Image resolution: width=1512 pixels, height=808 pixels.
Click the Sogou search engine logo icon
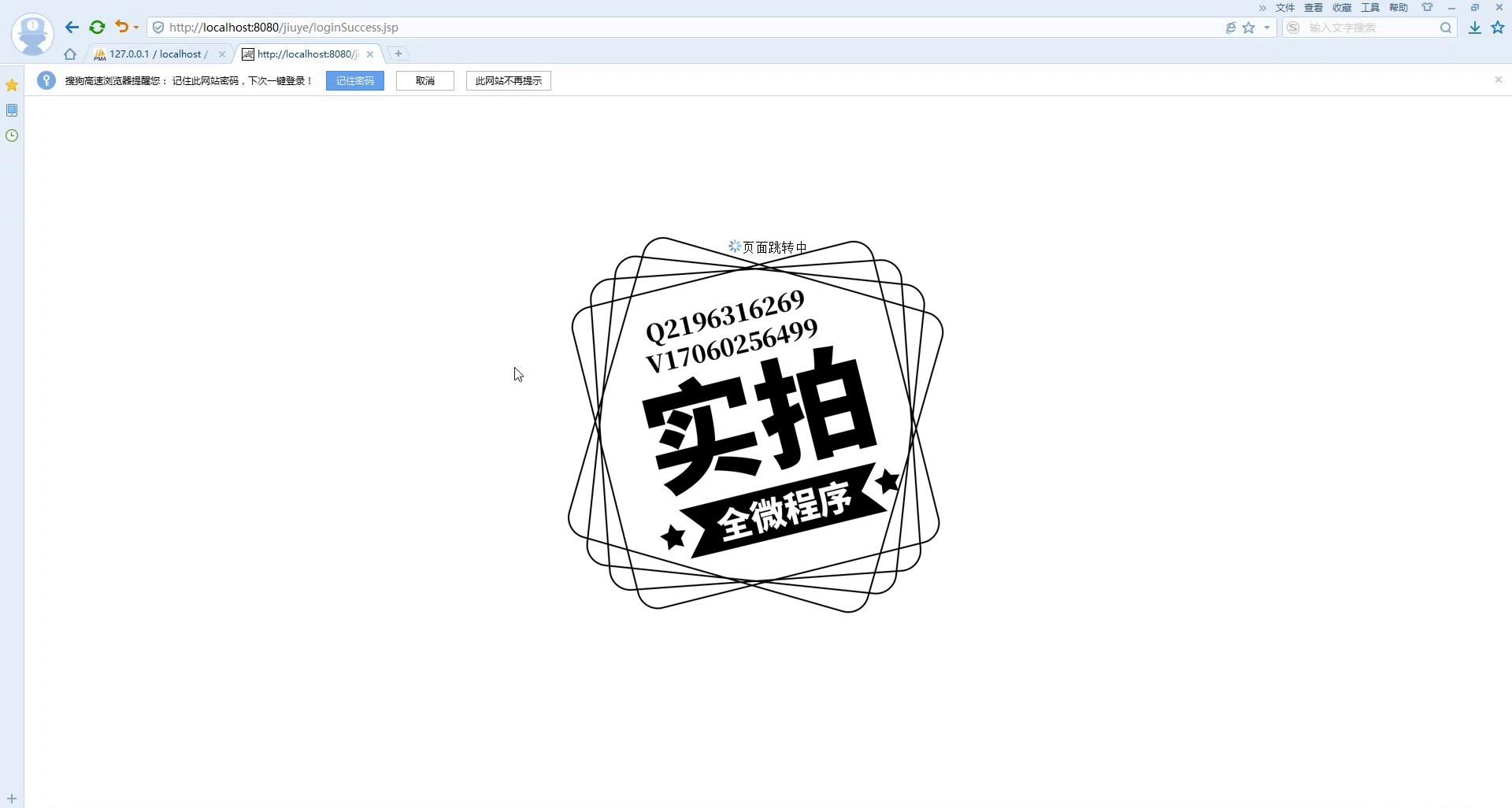[1293, 28]
